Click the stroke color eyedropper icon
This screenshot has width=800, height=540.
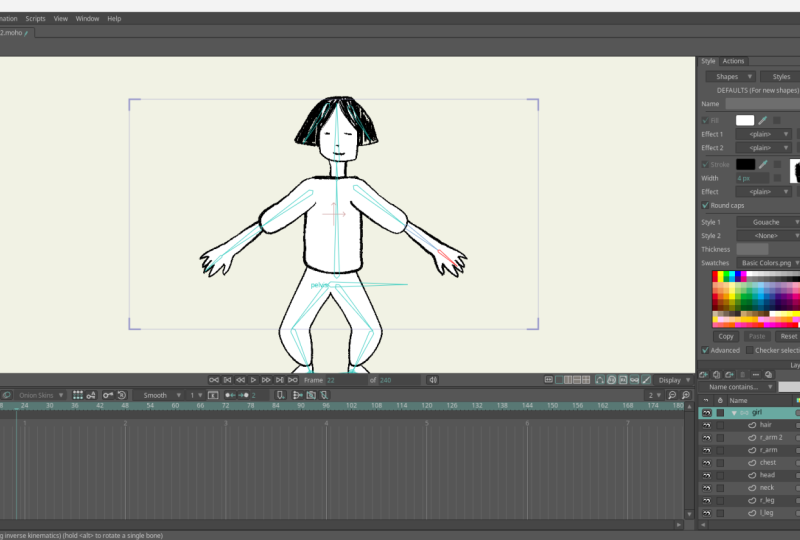pyautogui.click(x=763, y=164)
